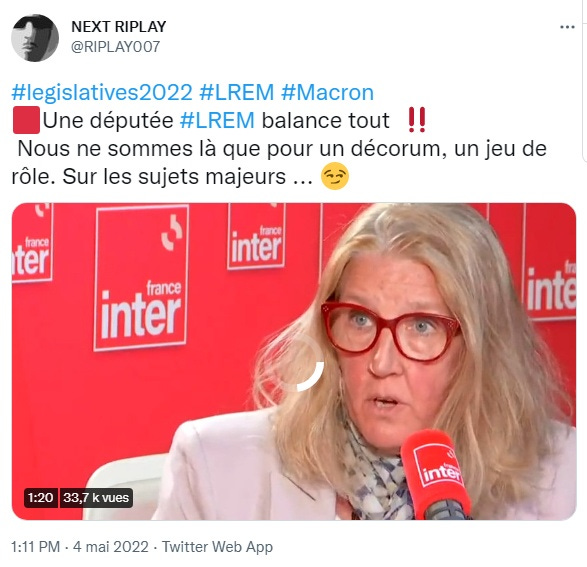587x567 pixels.
Task: Click the "Twitter Web App" source link
Action: (217, 547)
